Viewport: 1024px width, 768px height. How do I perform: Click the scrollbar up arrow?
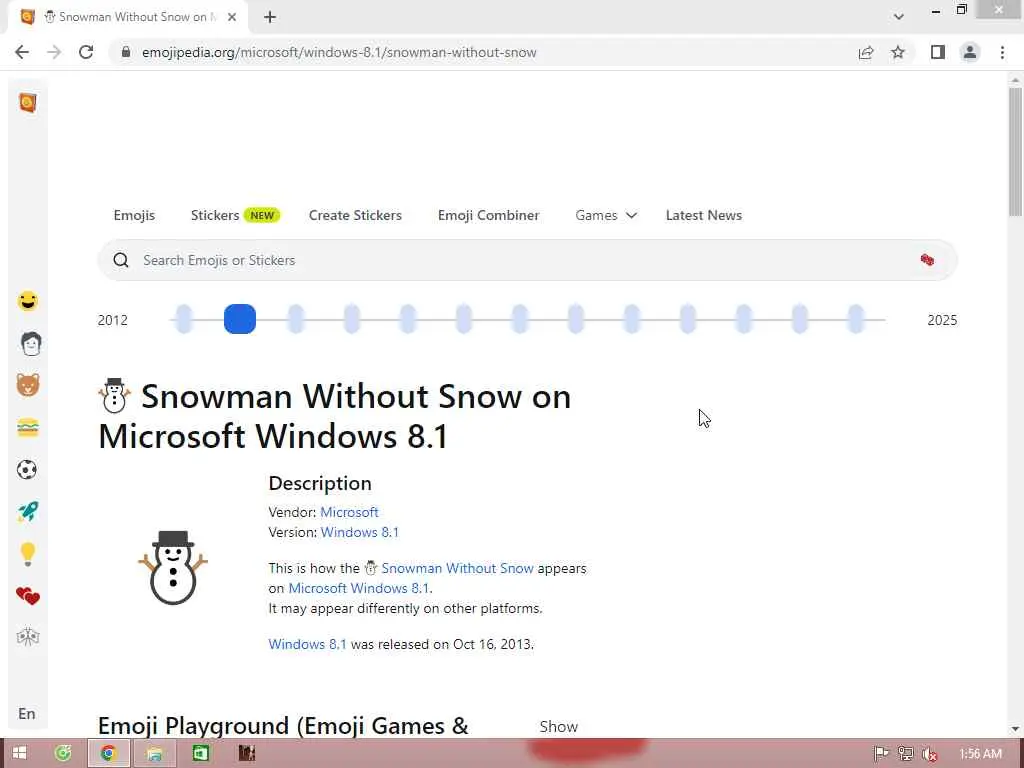1015,80
